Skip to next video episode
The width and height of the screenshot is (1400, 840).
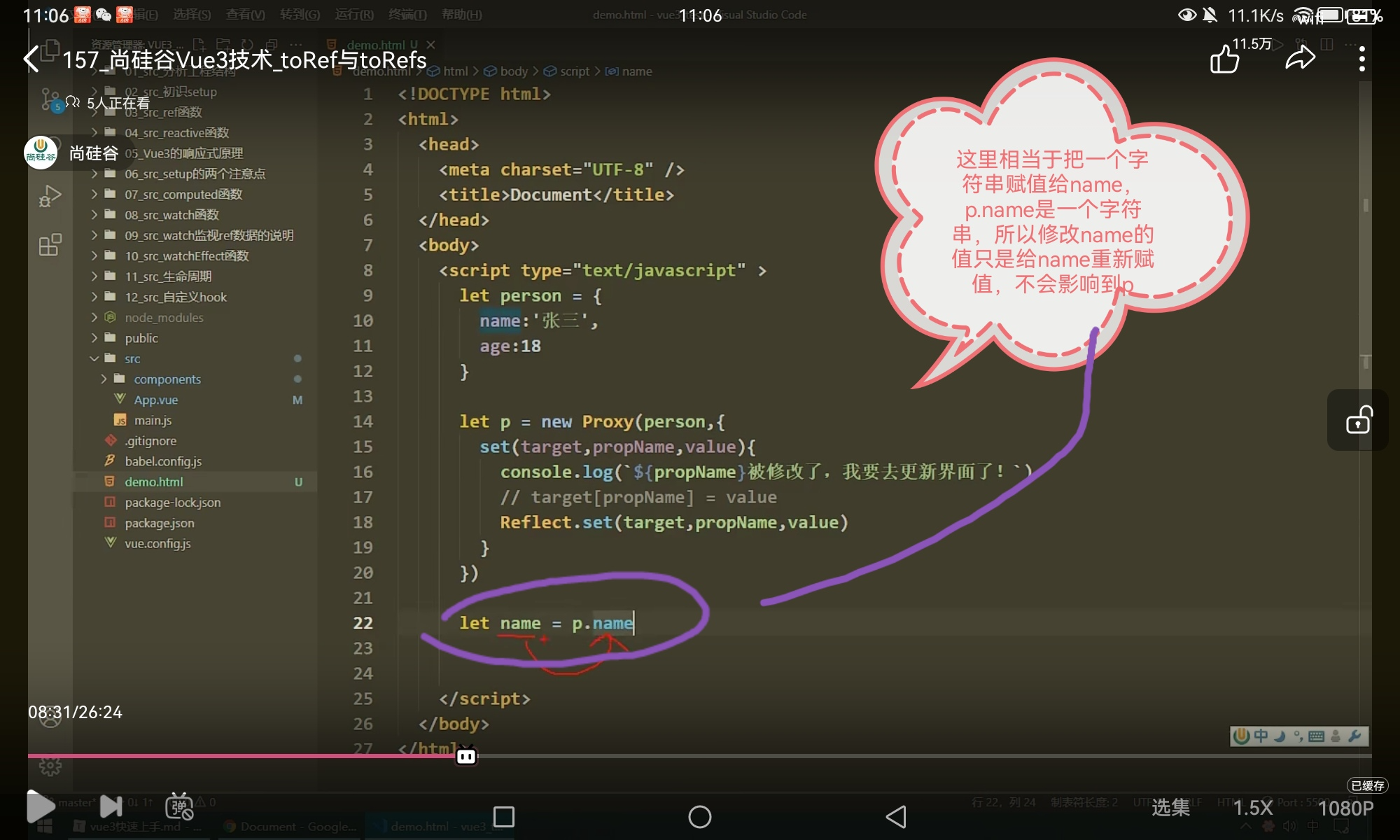(x=111, y=806)
